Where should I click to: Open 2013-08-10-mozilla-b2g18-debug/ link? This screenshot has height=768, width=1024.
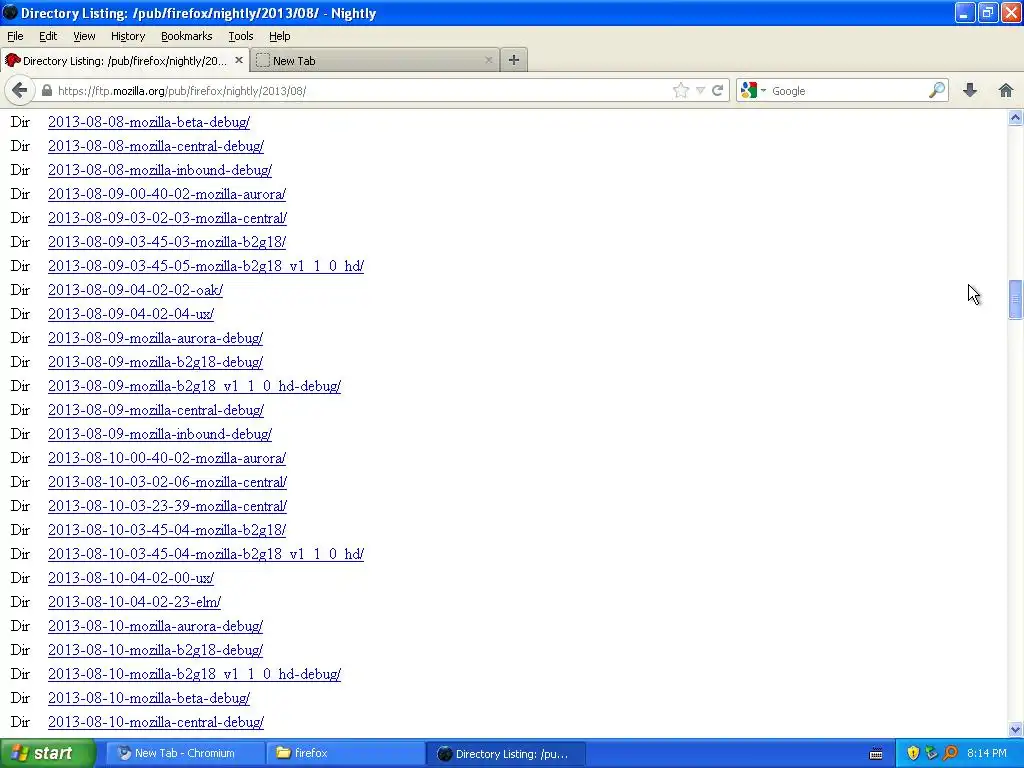[155, 650]
